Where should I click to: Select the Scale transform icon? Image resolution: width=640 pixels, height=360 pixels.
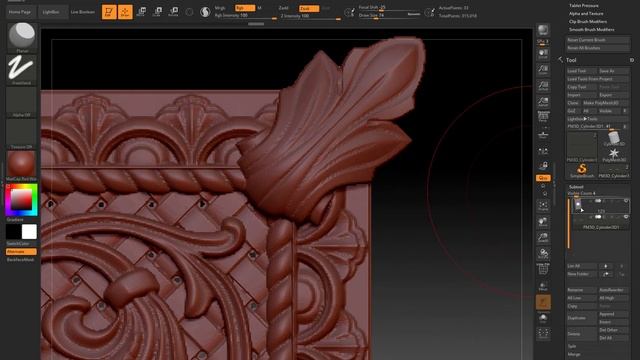click(x=157, y=12)
